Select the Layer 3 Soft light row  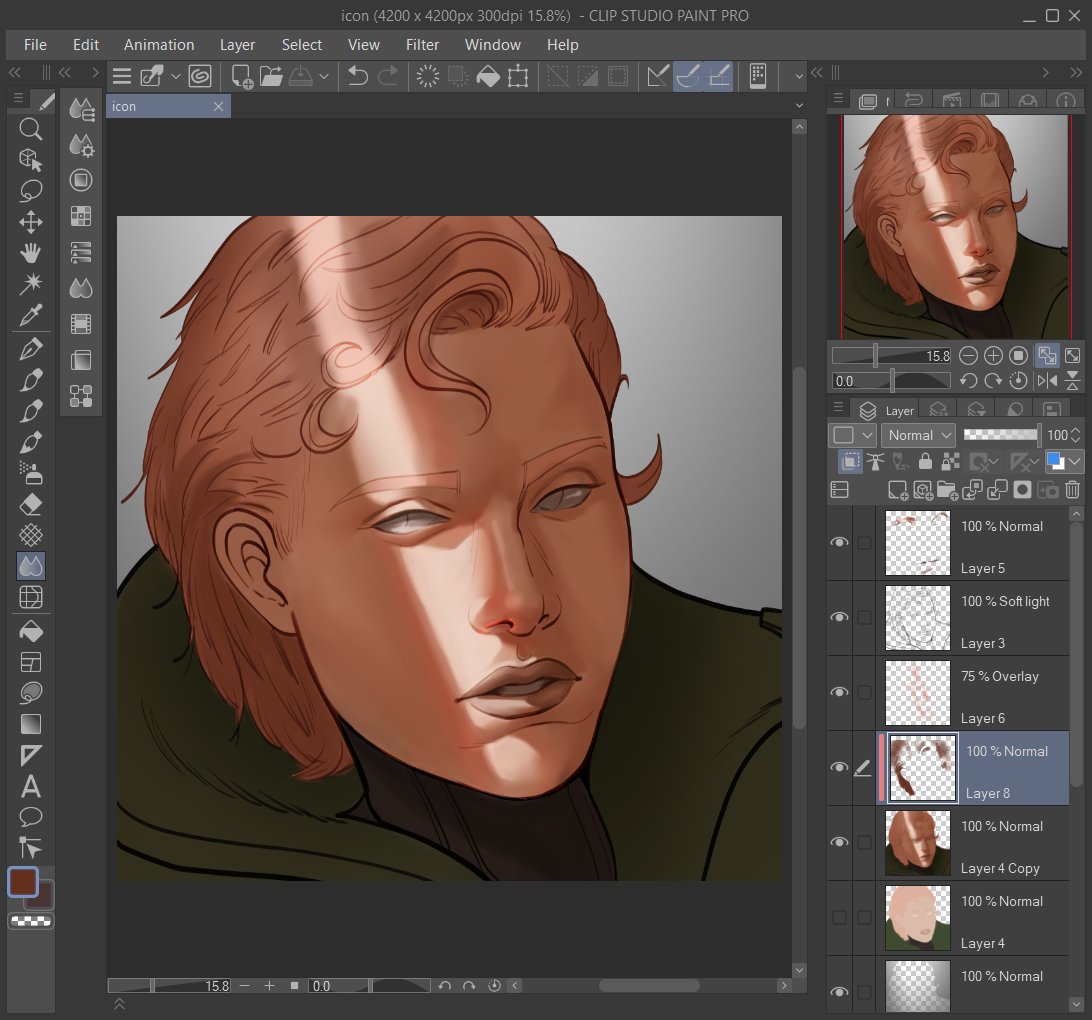pyautogui.click(x=973, y=618)
